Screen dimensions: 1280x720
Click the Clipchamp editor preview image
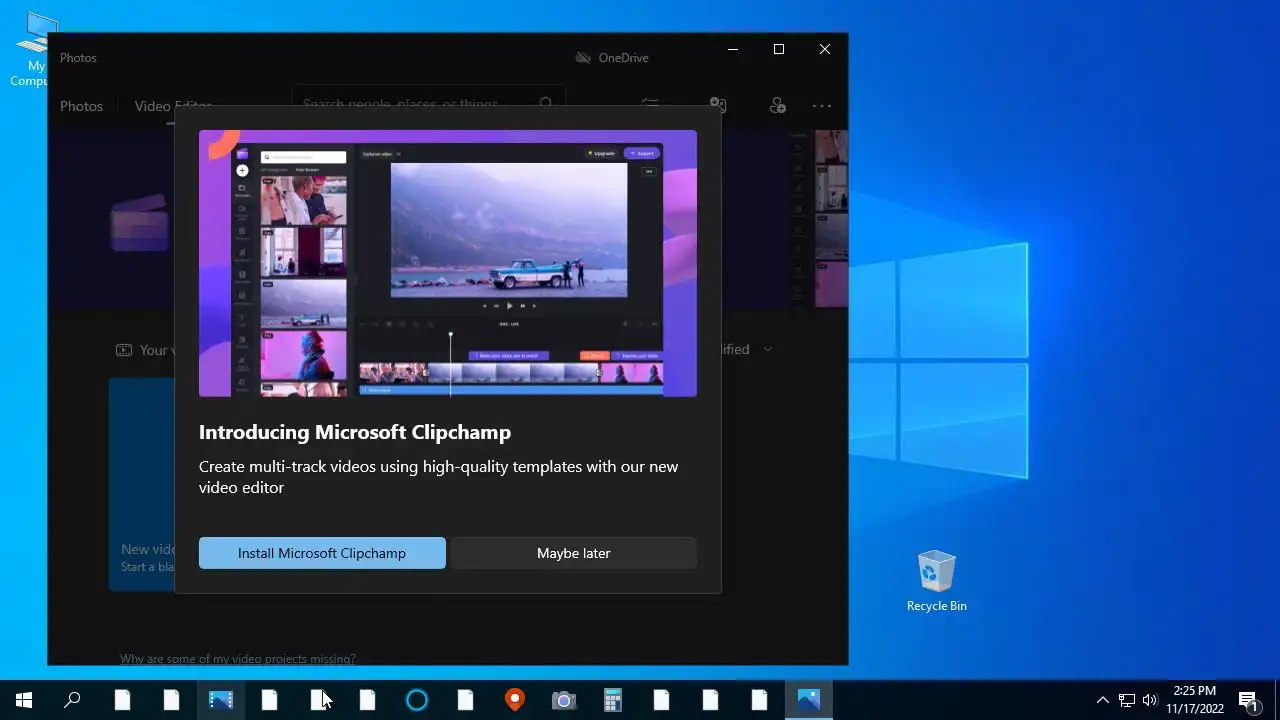click(448, 263)
